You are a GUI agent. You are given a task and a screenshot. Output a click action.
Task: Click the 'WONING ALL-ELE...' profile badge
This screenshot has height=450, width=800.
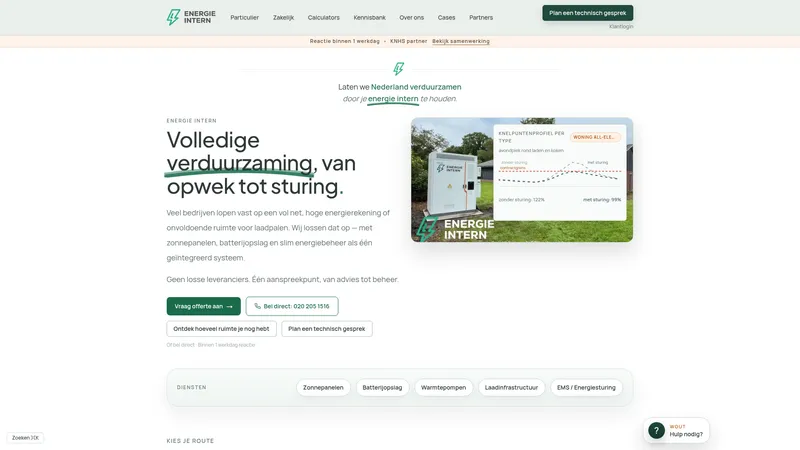click(x=595, y=137)
